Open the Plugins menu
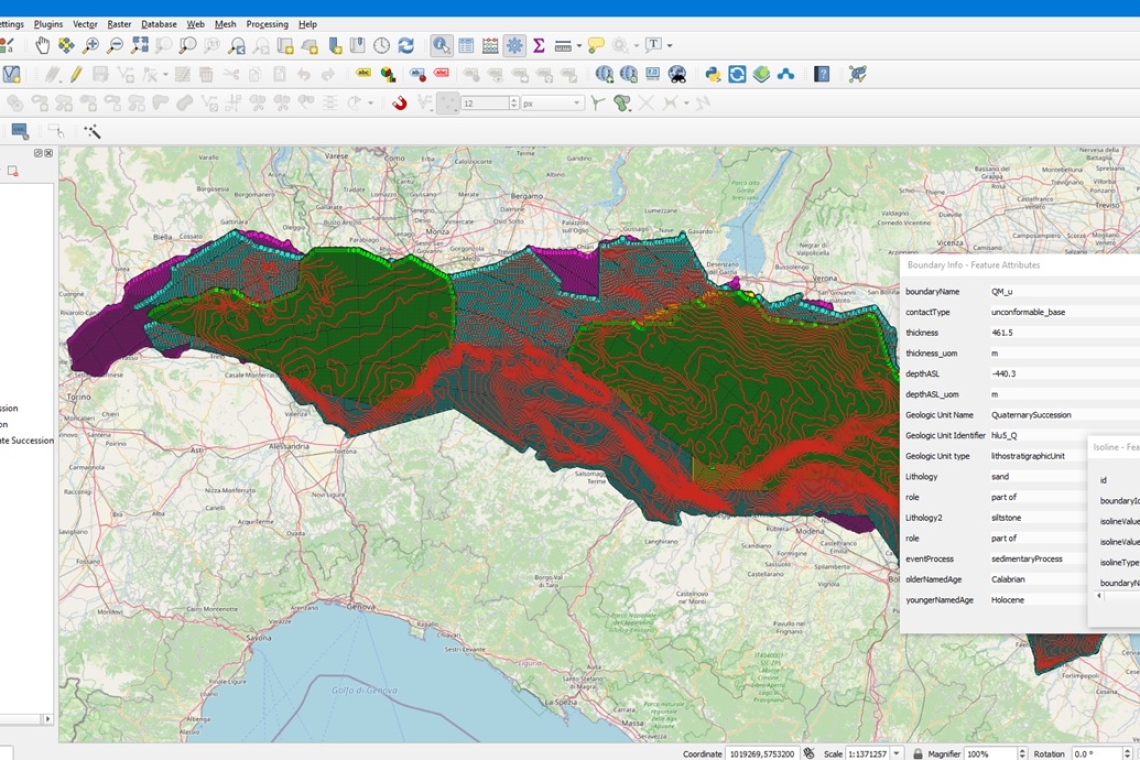The image size is (1140, 760). click(48, 24)
